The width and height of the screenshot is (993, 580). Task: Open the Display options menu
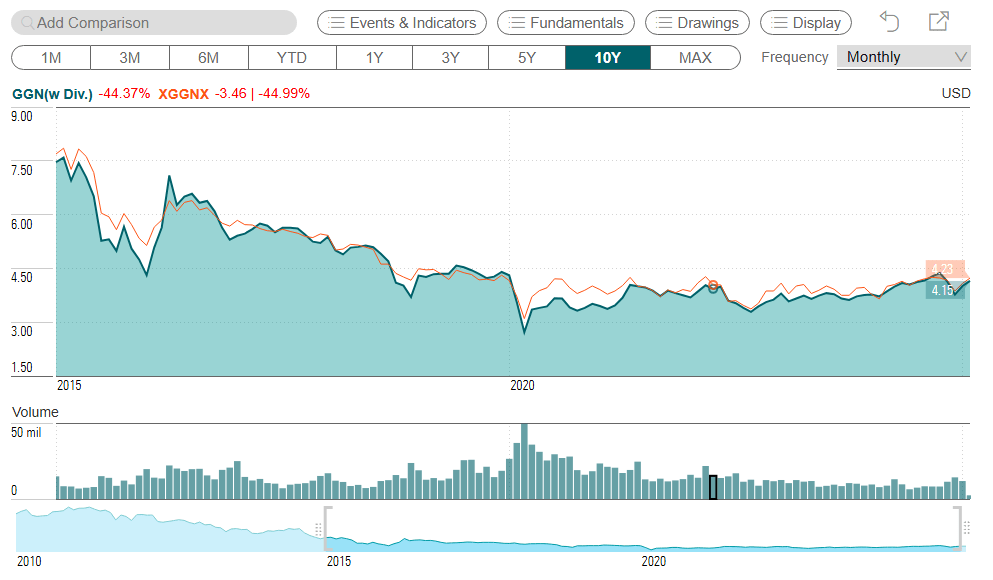pyautogui.click(x=805, y=22)
